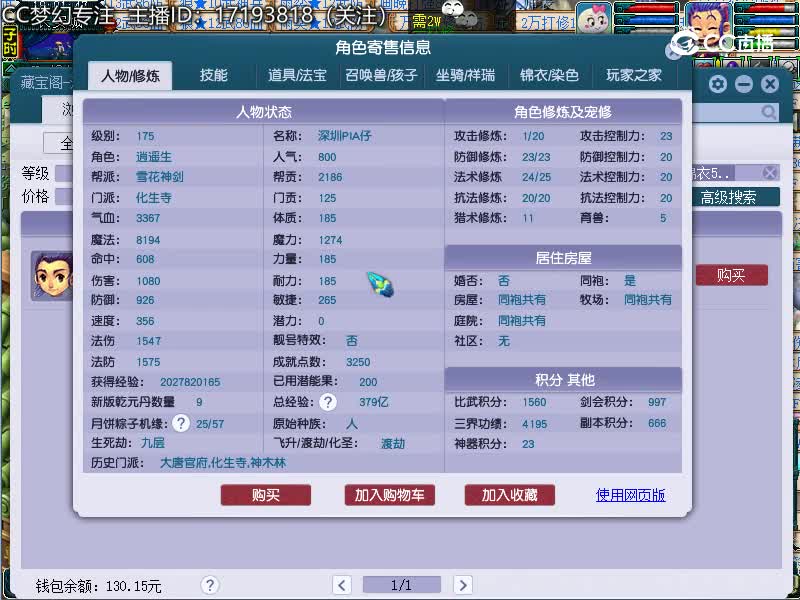Click the 大唐官府,化生寺,神木林 history text
The height and width of the screenshot is (600, 800).
point(223,463)
